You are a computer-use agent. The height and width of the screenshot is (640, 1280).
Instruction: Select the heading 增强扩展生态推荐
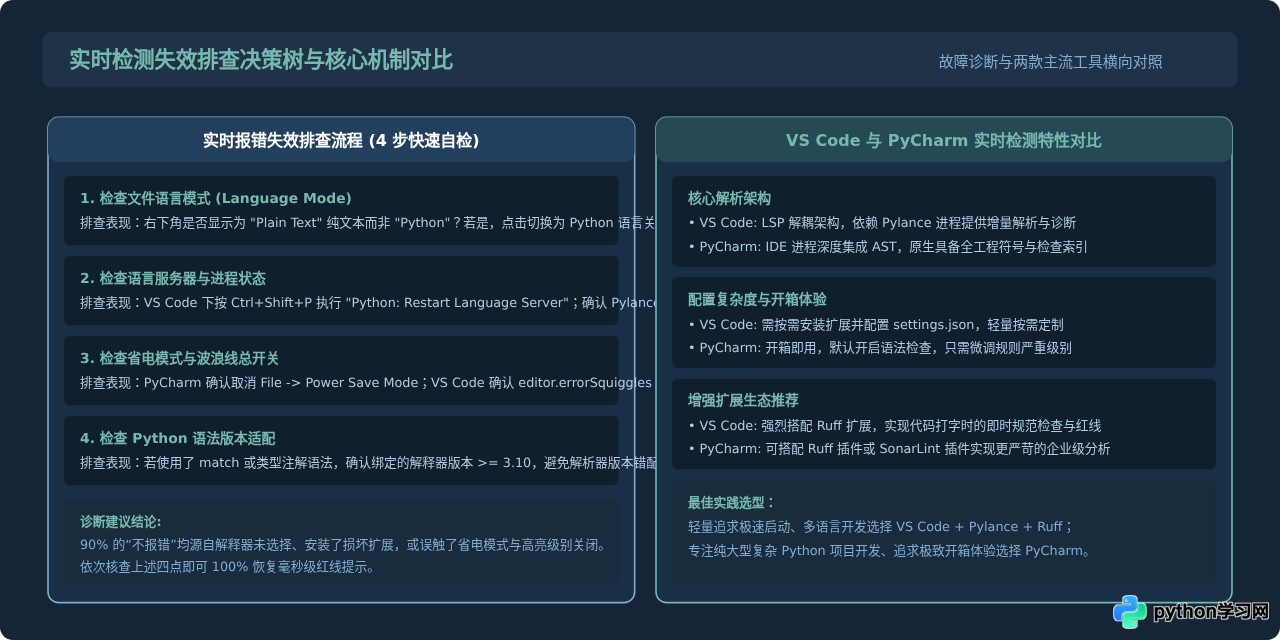744,400
